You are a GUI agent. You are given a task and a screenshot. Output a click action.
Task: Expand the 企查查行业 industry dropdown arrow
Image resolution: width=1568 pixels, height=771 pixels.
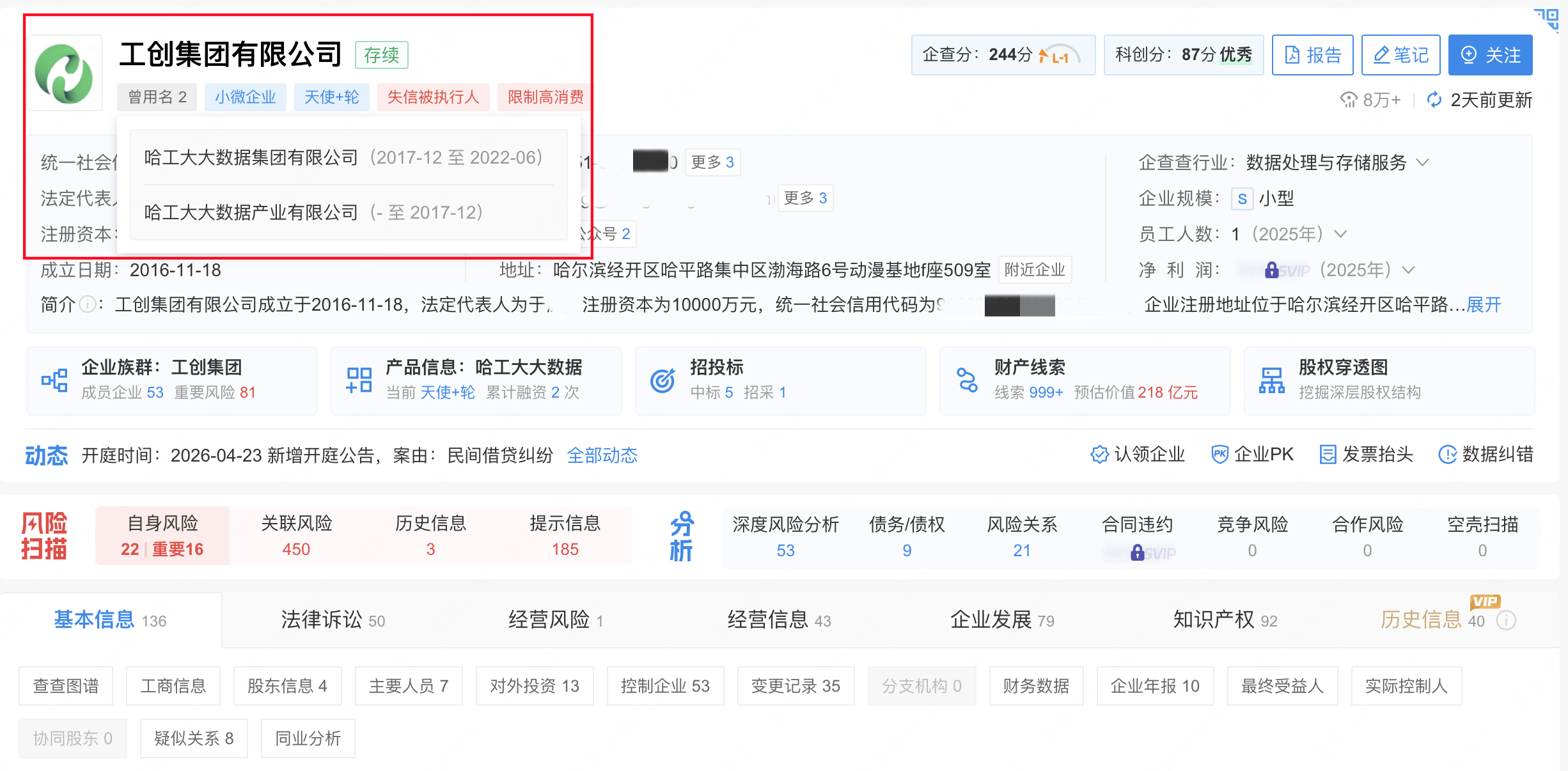click(x=1422, y=162)
